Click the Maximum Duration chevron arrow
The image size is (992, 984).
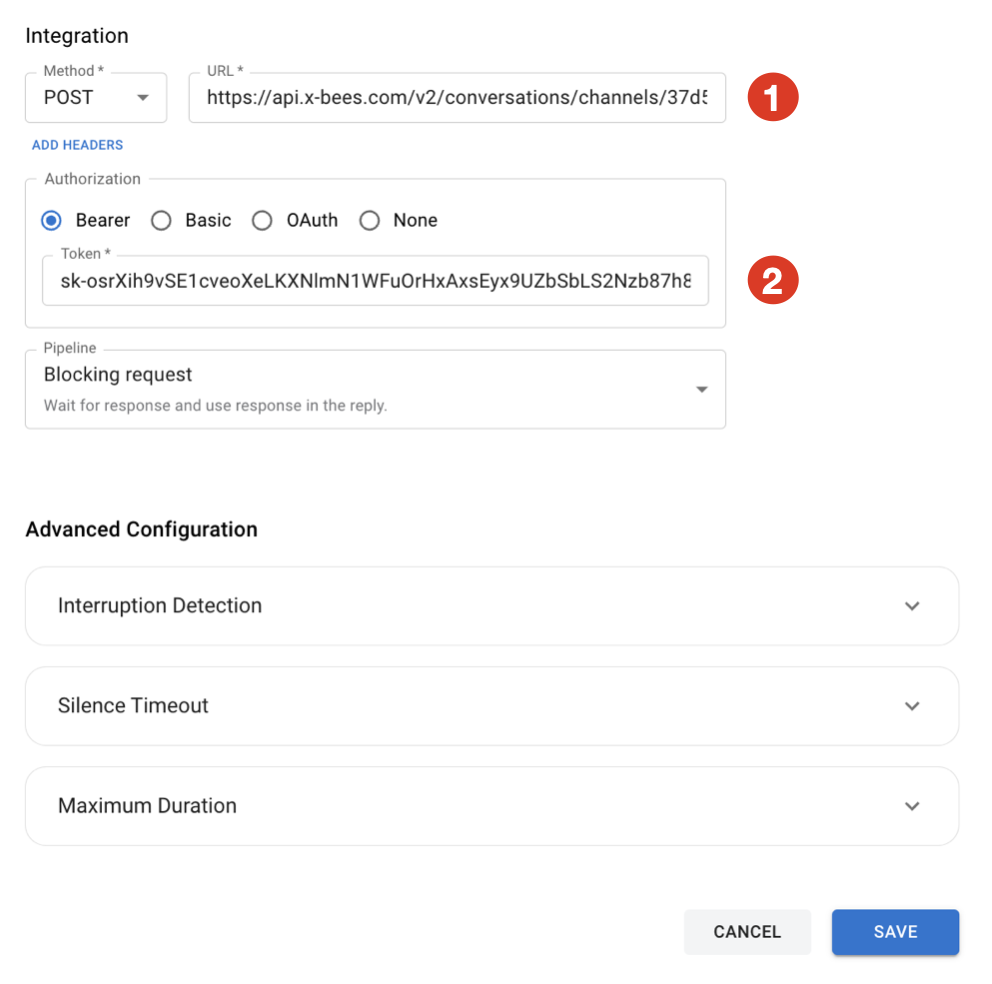tap(911, 806)
